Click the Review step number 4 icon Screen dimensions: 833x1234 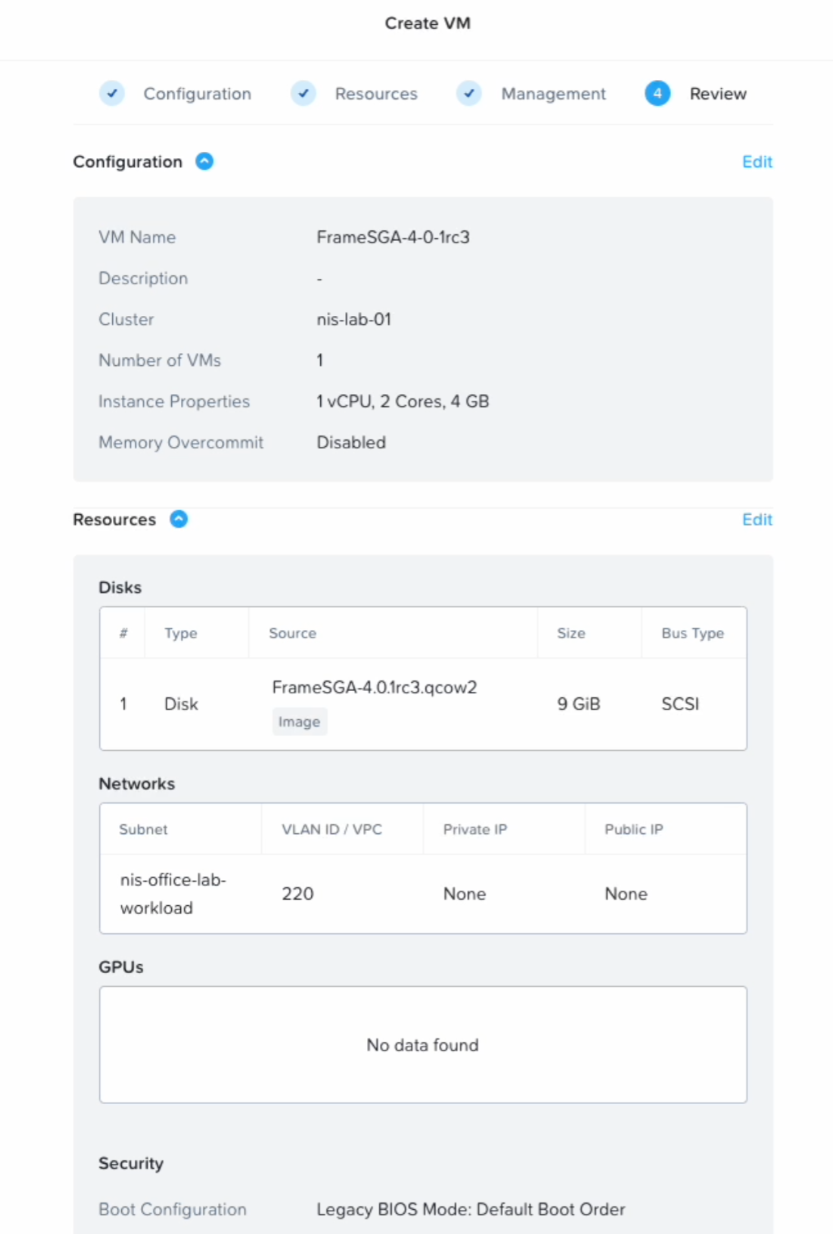657,93
